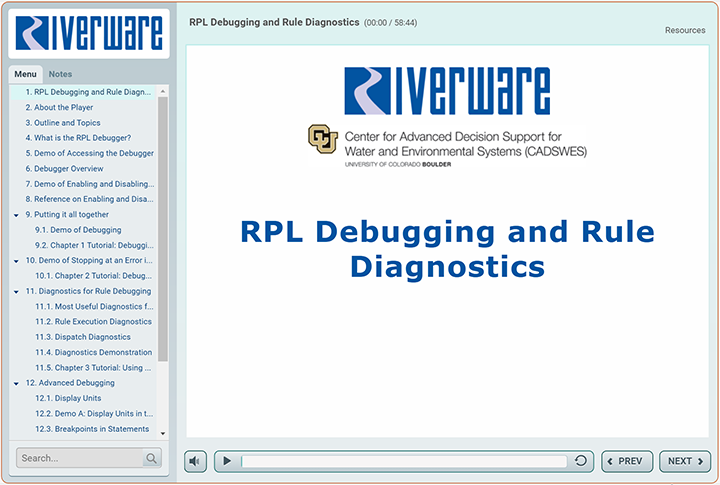Open '12.1. Display Units' slide

[68, 398]
